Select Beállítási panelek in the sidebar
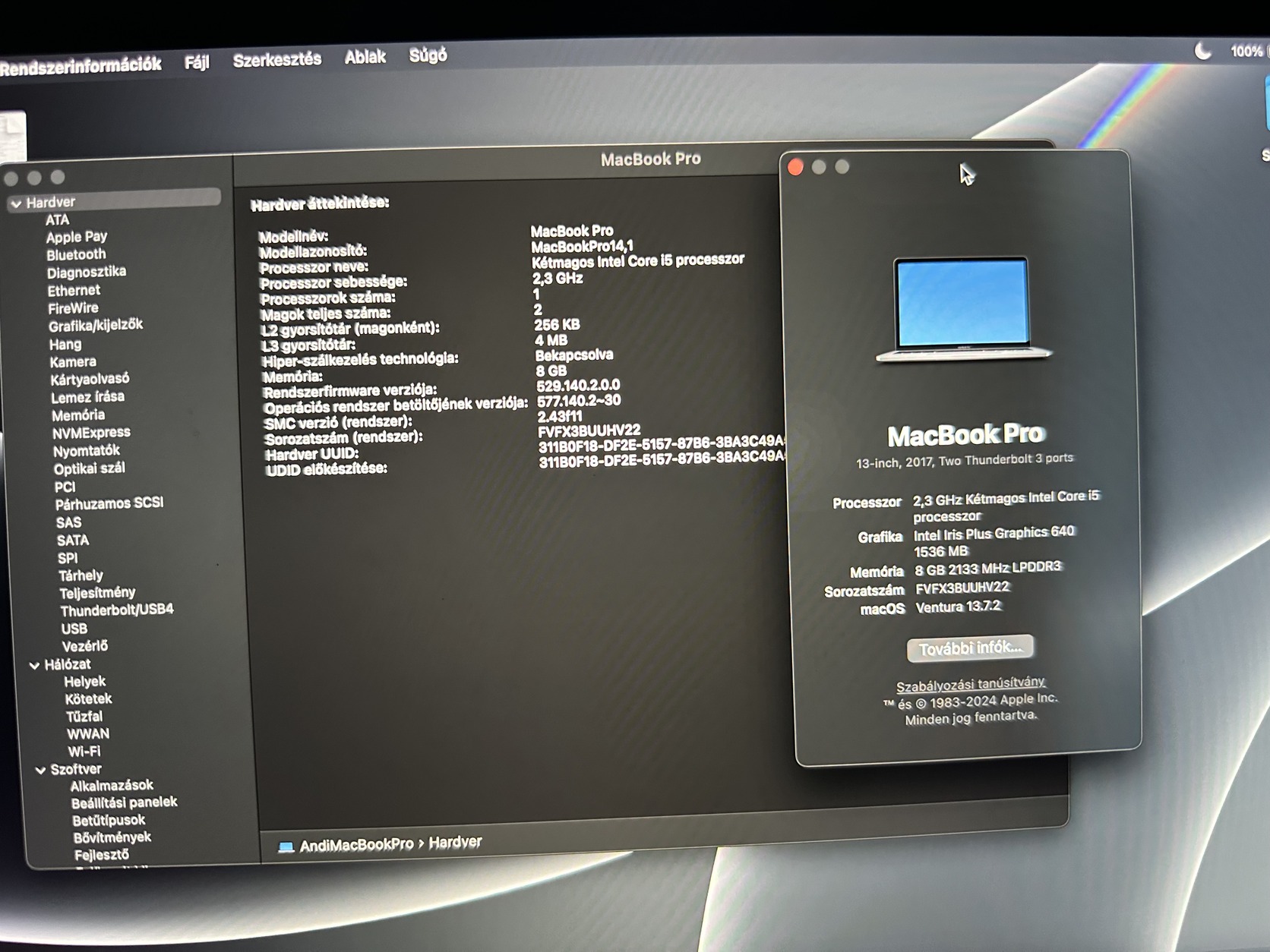 click(x=125, y=803)
